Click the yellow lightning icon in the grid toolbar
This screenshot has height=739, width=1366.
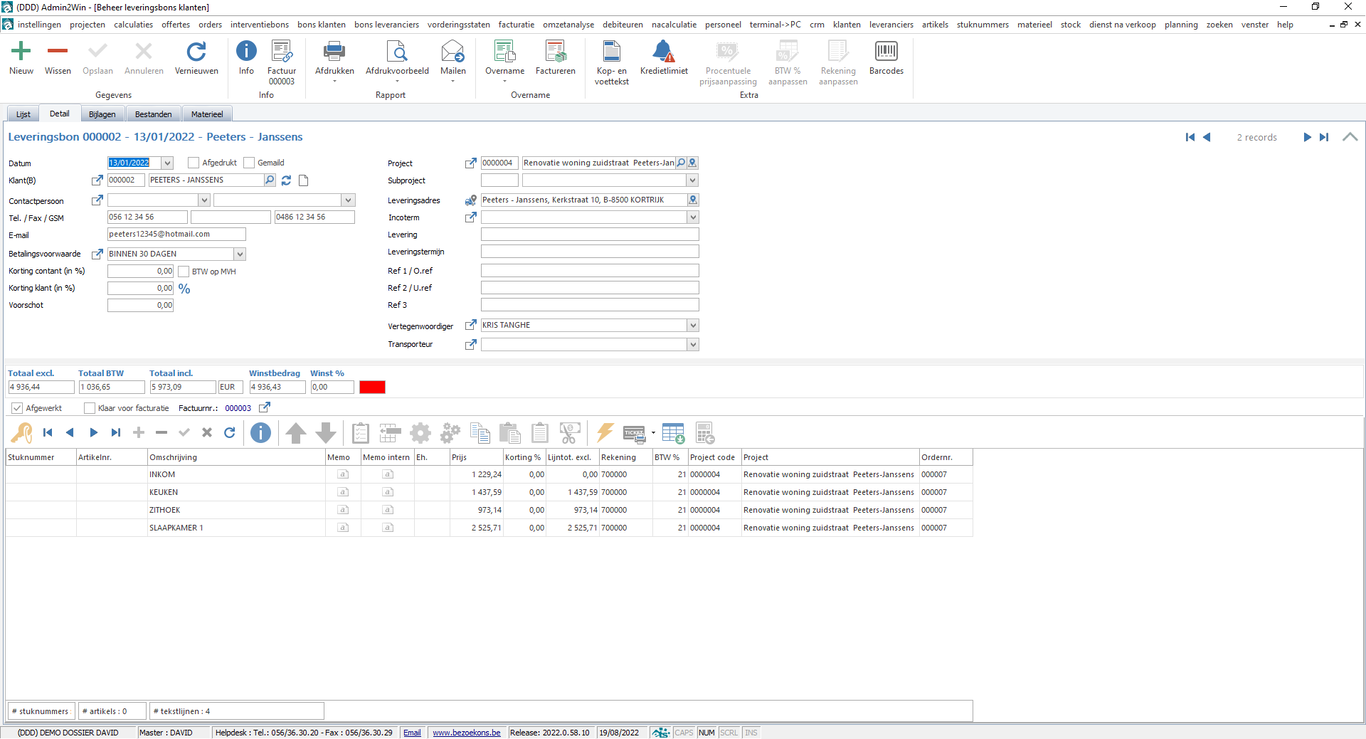tap(604, 433)
